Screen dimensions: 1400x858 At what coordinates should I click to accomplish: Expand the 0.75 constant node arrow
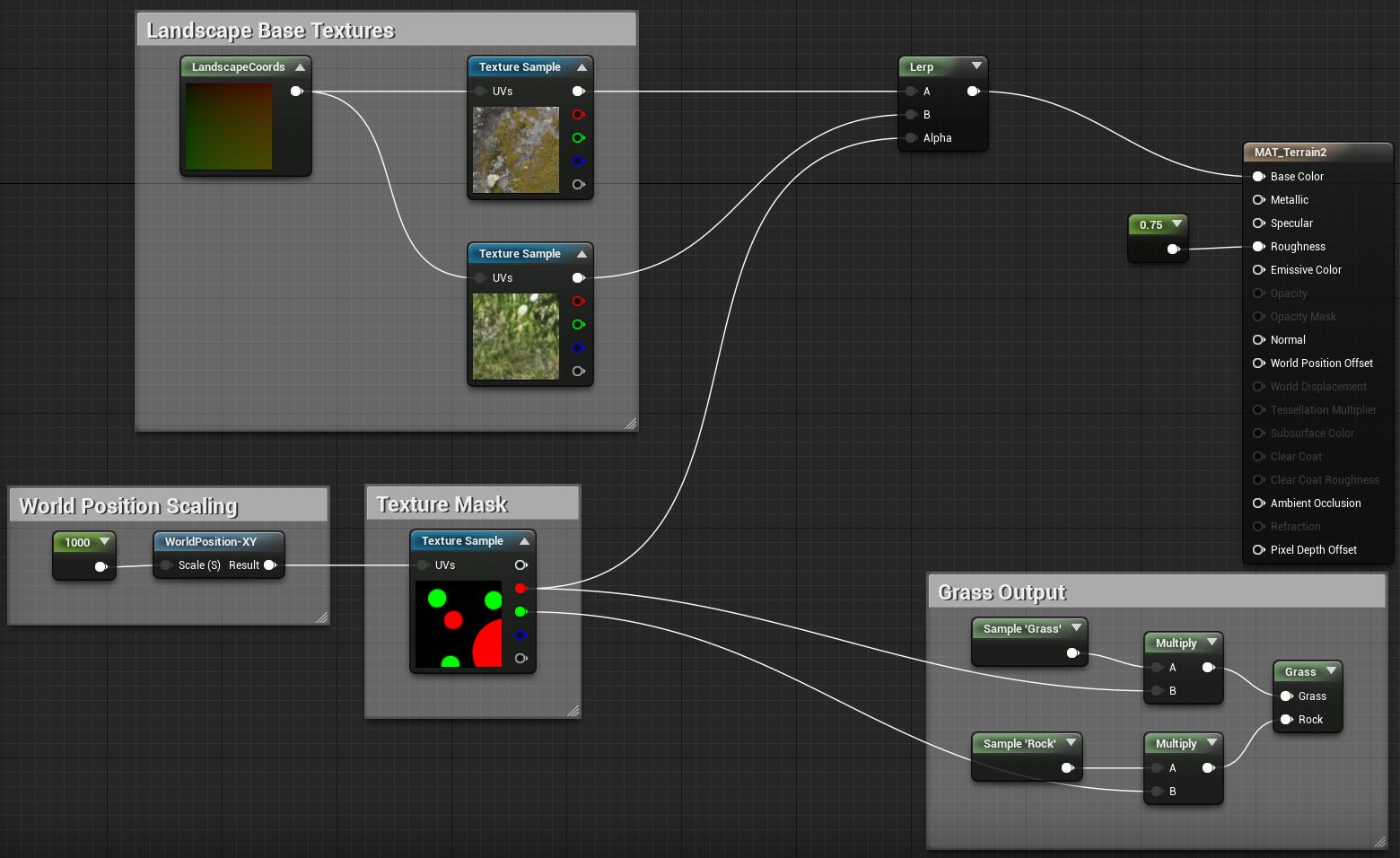1177,224
